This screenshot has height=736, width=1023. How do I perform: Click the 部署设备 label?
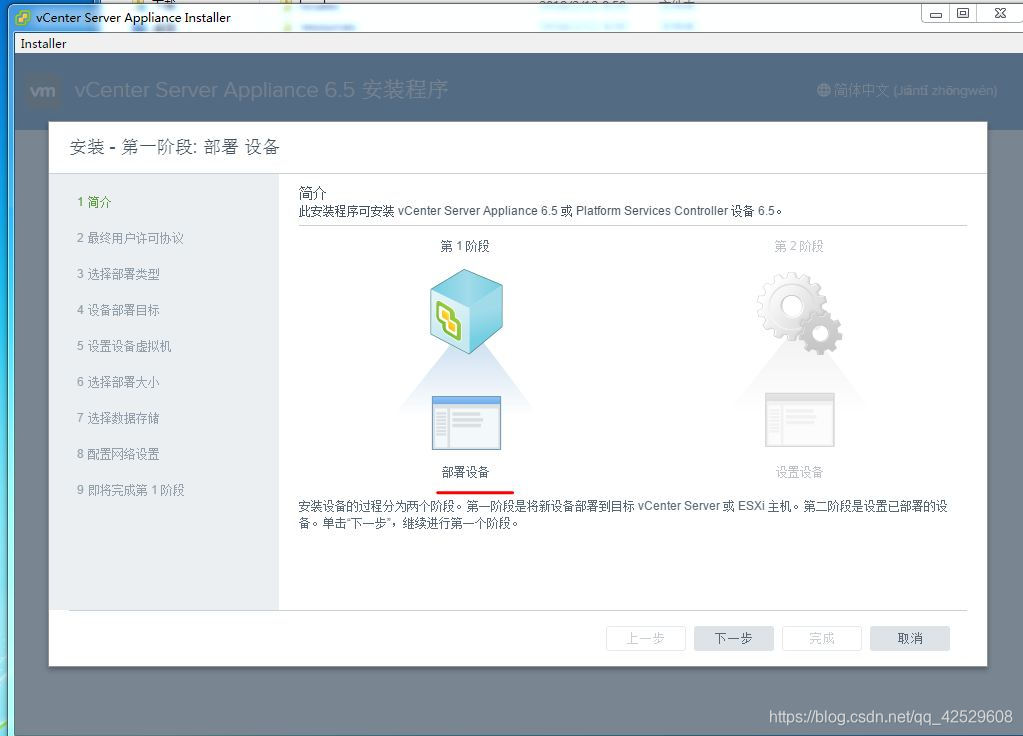tap(465, 472)
